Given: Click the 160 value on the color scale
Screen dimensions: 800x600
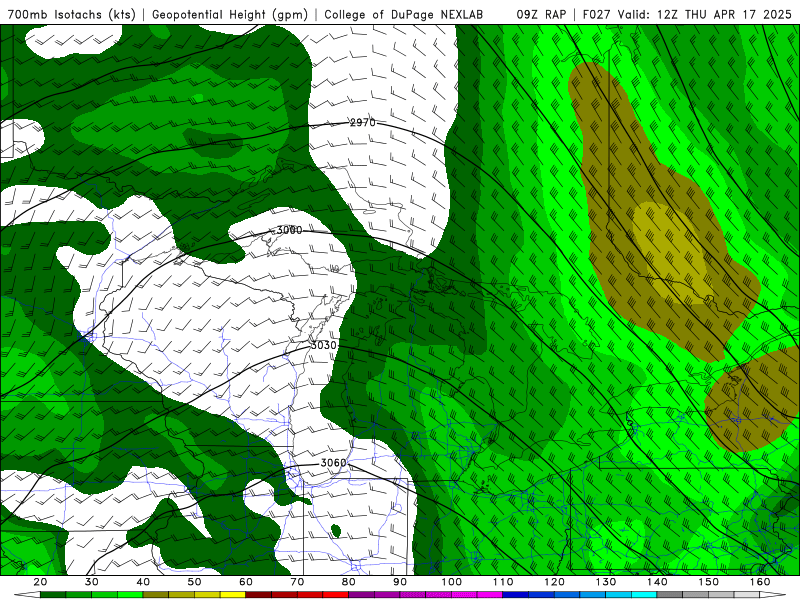Looking at the screenshot, I should tap(760, 582).
